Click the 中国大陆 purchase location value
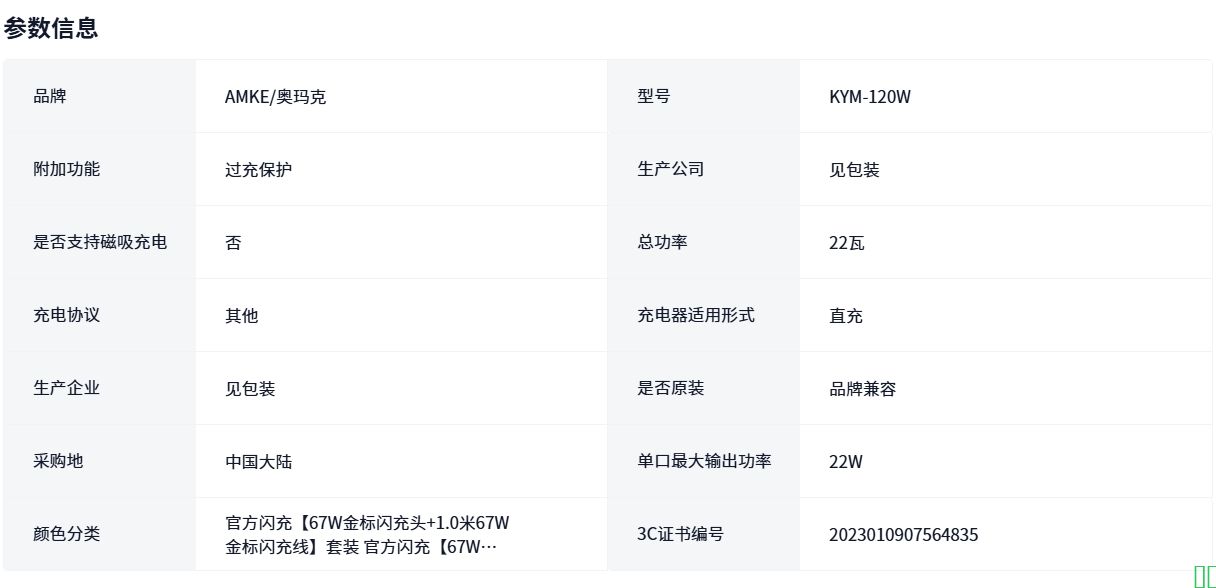 coord(258,462)
